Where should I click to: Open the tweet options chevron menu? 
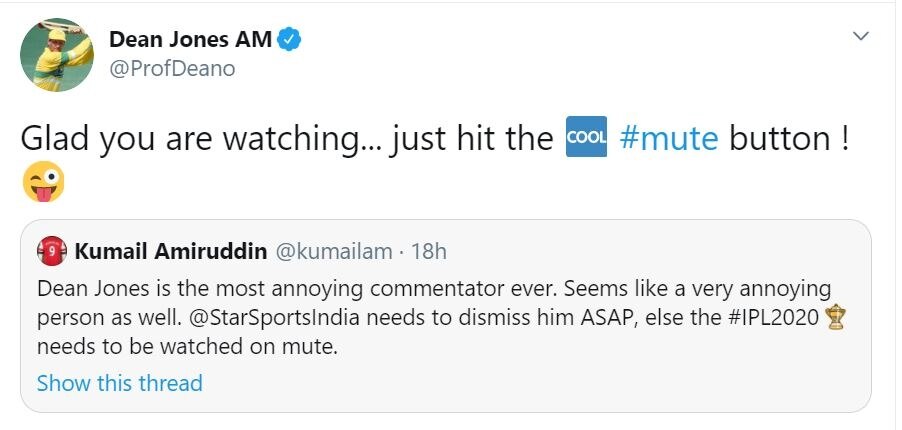pyautogui.click(x=860, y=36)
